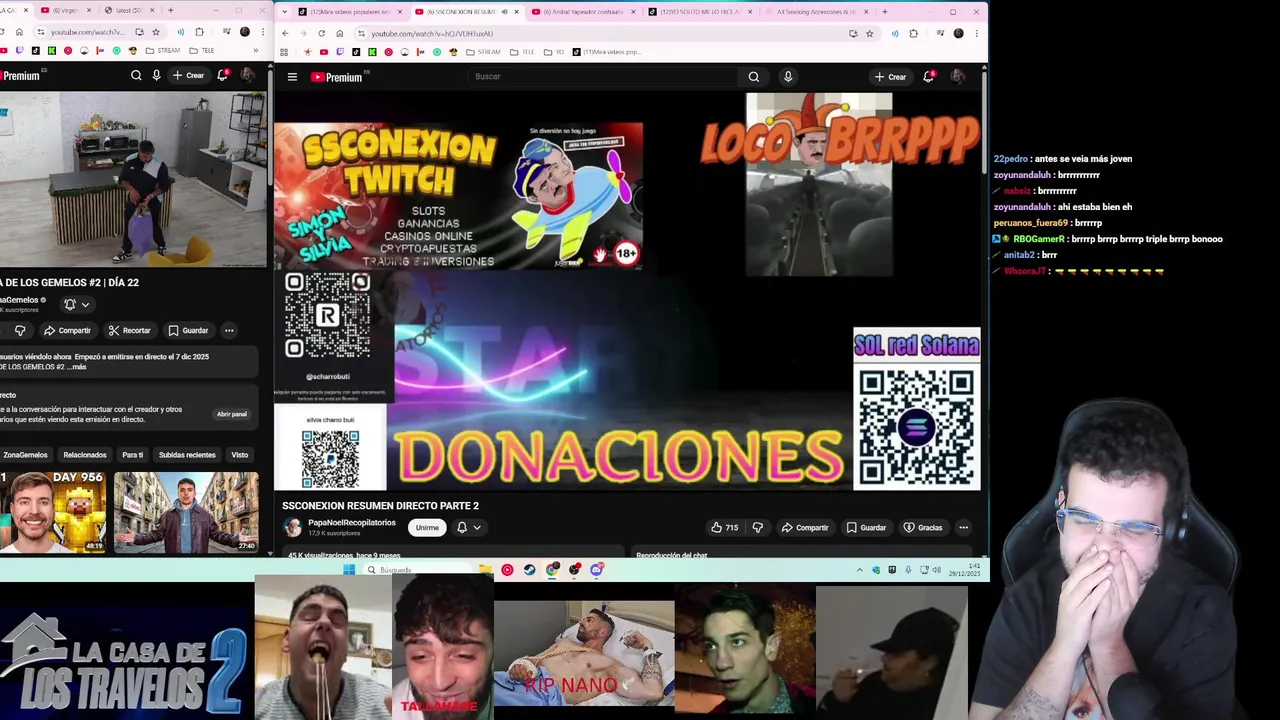Click the Unirme membership button
Screen dimensions: 1280x720
coord(427,528)
